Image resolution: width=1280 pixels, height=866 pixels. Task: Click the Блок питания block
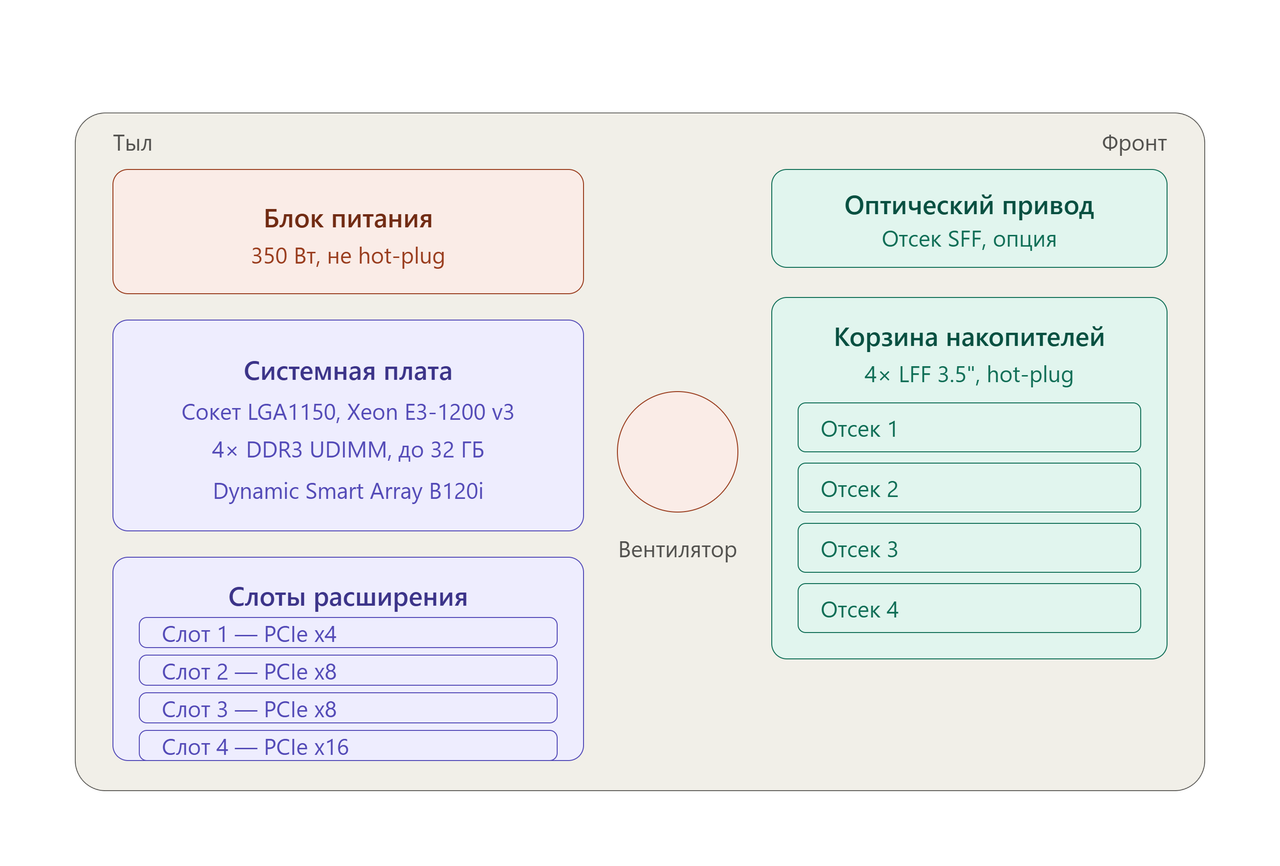coord(348,231)
